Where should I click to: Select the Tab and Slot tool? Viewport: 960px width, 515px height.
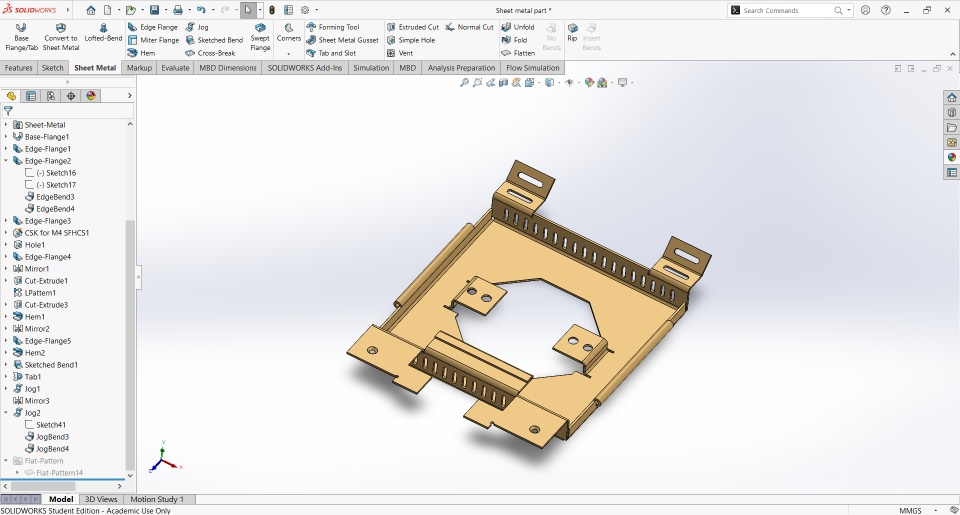pos(331,53)
